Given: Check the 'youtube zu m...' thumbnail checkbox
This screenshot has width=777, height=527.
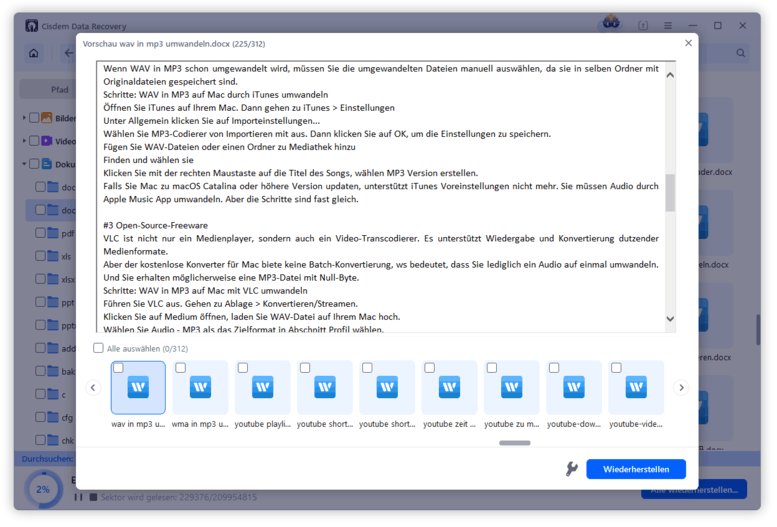Looking at the screenshot, I should click(492, 368).
